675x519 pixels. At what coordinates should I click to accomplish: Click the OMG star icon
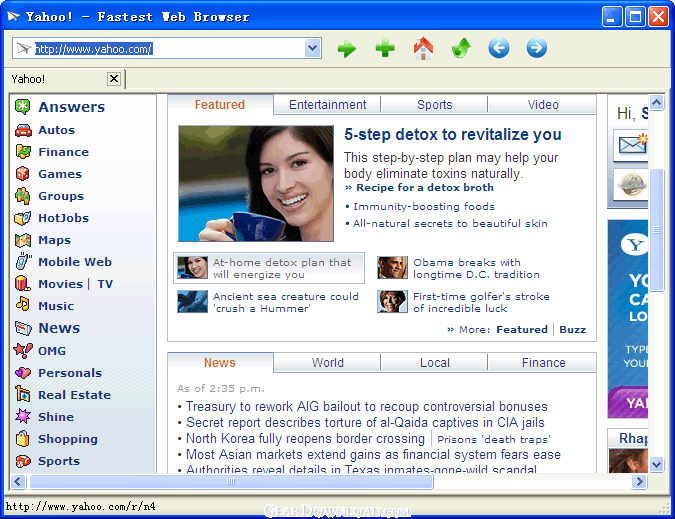pos(23,350)
